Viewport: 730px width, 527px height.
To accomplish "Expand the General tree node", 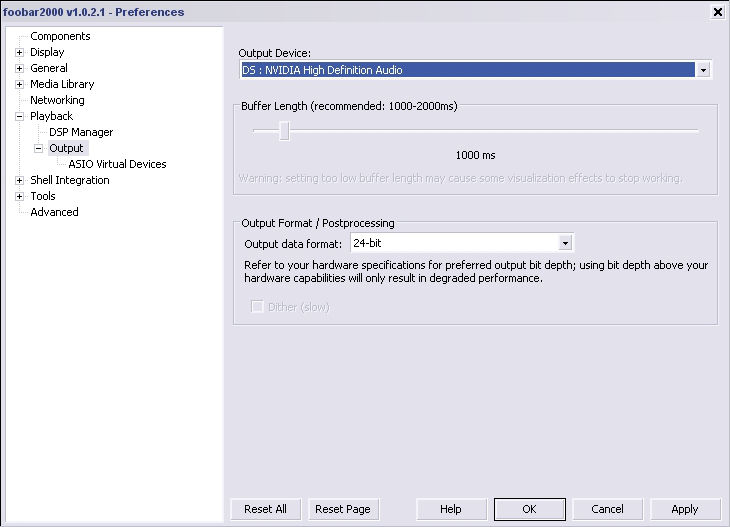I will pos(19,68).
